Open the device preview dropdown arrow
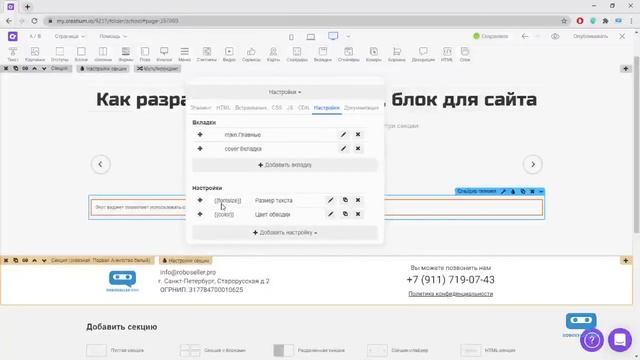The image size is (640, 360). coord(348,36)
